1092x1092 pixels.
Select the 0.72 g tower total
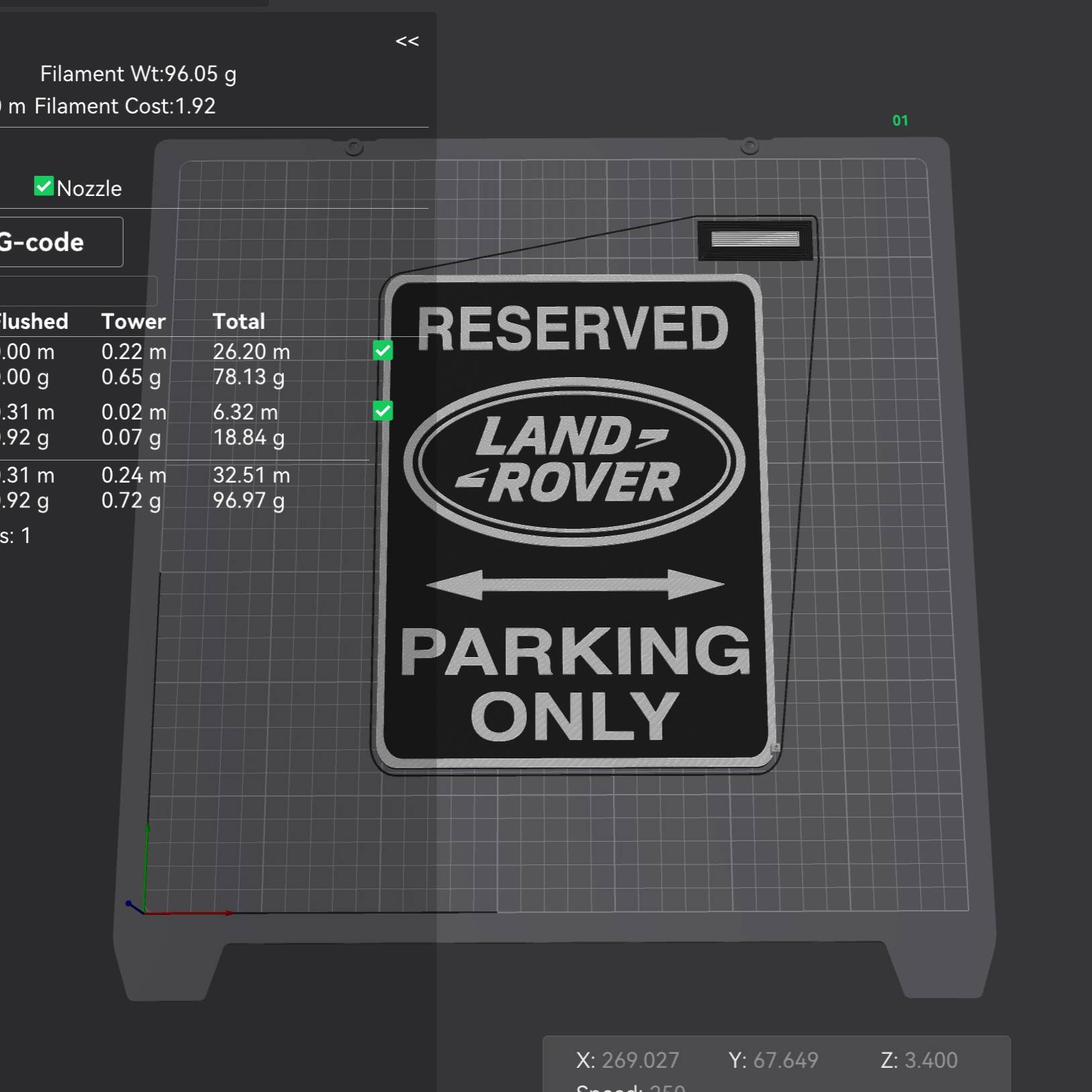[132, 501]
